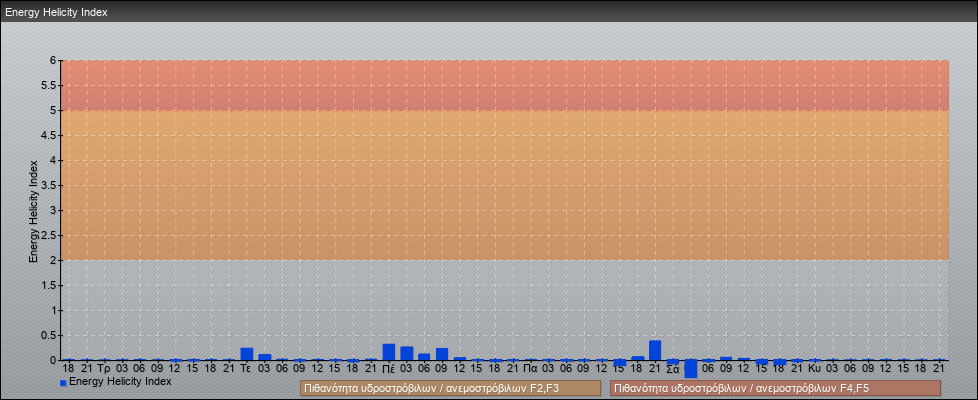Click the y-axis value 2

point(54,260)
